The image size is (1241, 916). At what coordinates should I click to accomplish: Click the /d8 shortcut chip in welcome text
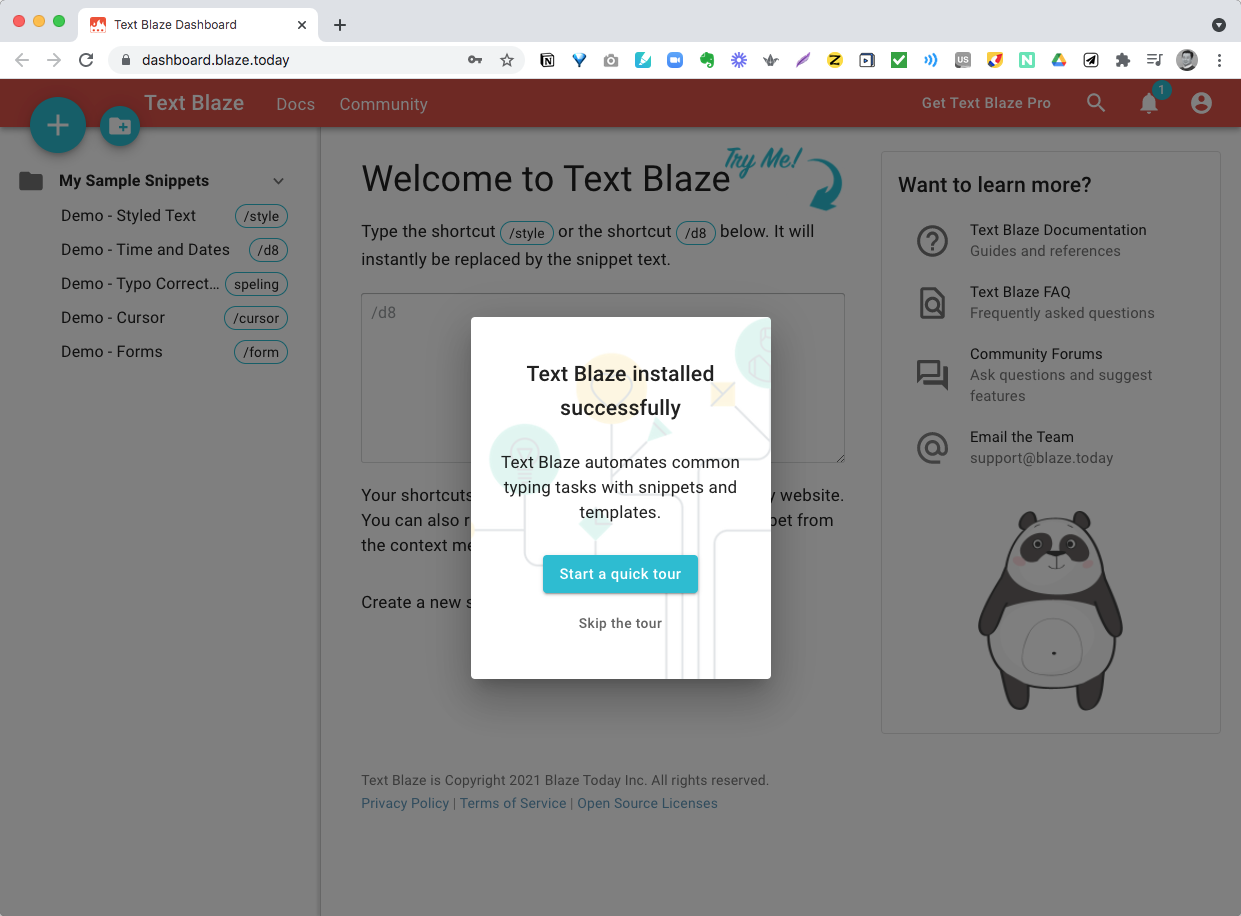pos(696,233)
